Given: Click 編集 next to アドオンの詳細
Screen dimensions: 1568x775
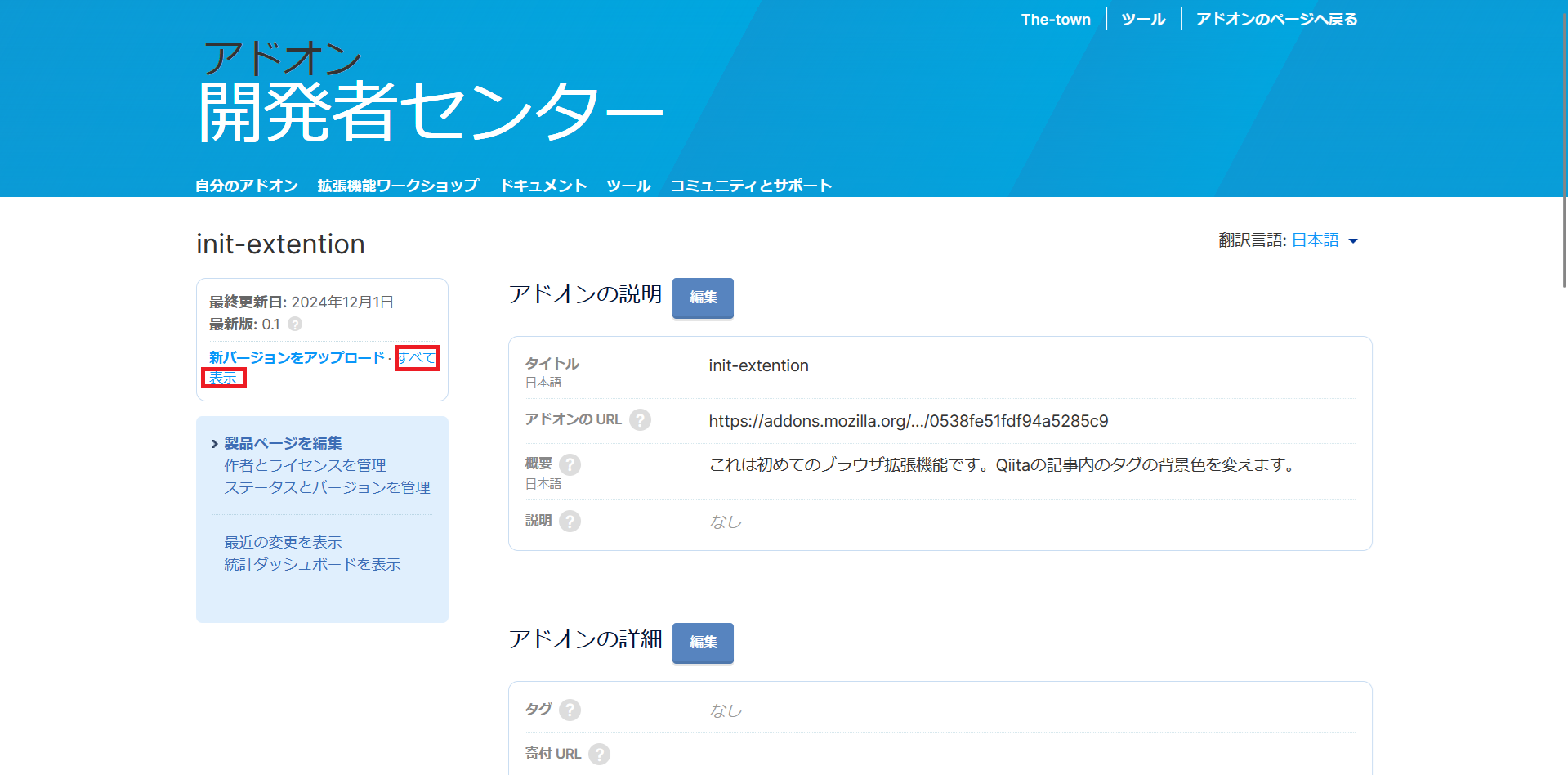Looking at the screenshot, I should tap(702, 643).
